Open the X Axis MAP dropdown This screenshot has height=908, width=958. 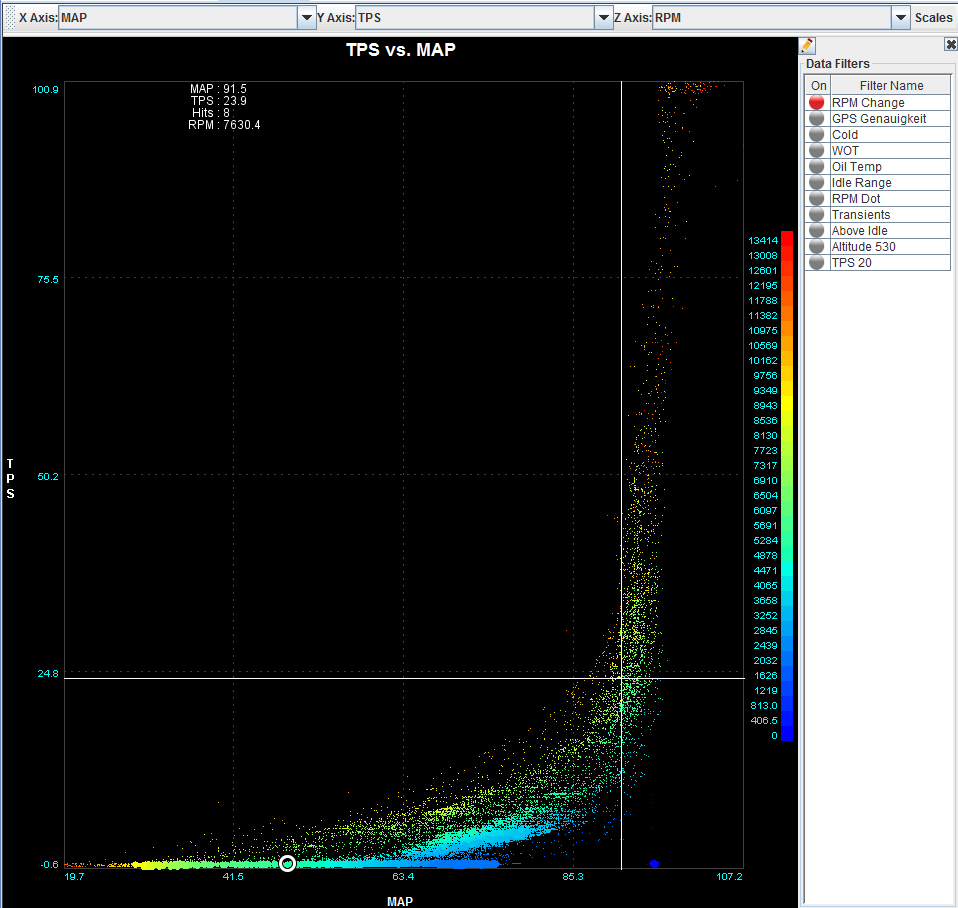(306, 18)
